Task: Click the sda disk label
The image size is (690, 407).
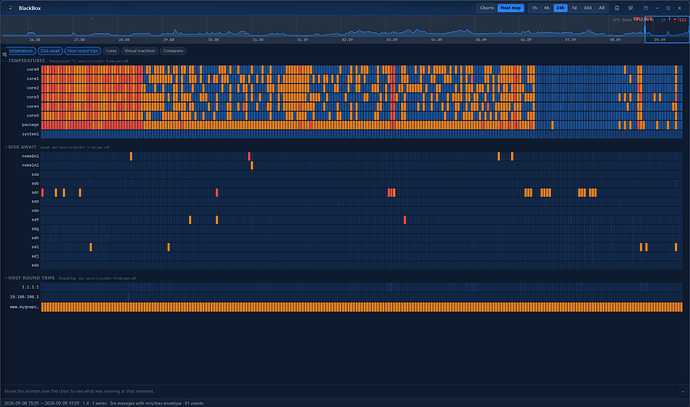Action: (35, 175)
